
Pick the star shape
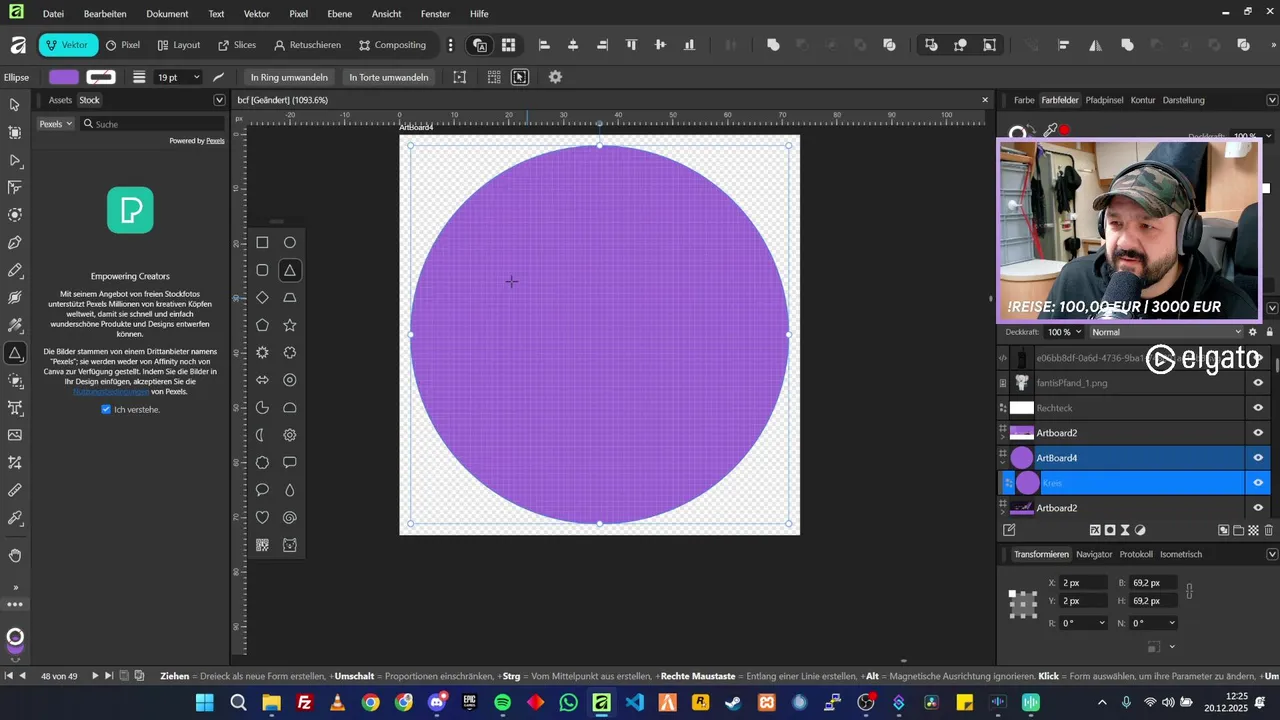[x=290, y=325]
